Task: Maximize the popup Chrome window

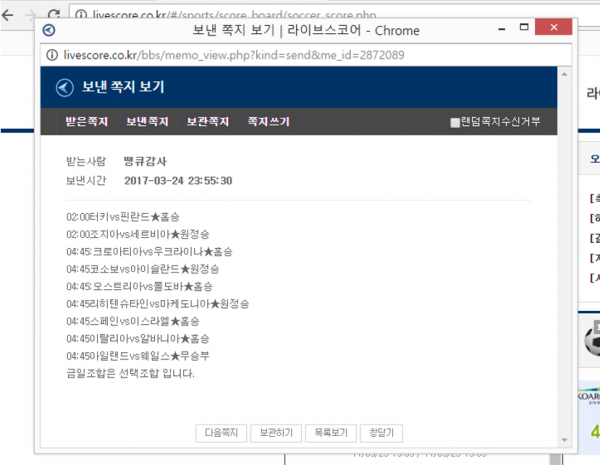Action: pos(524,27)
